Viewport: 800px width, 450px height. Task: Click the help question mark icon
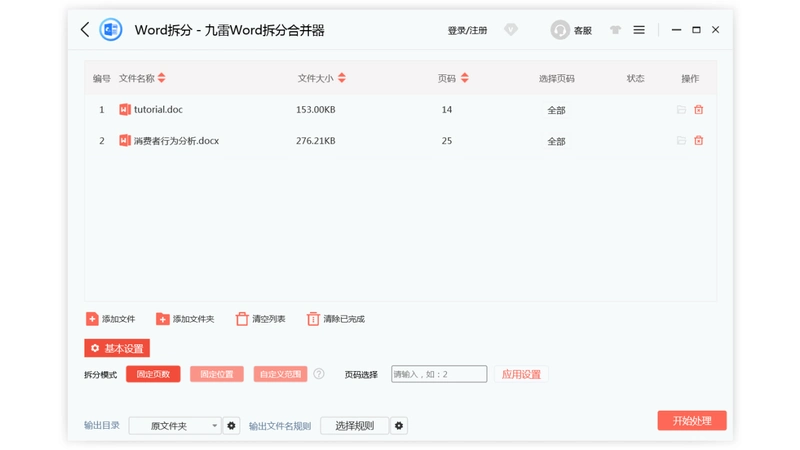coord(319,374)
